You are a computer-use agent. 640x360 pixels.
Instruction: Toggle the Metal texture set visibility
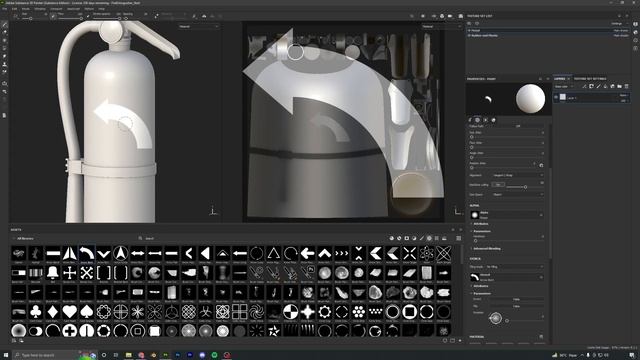pos(469,30)
